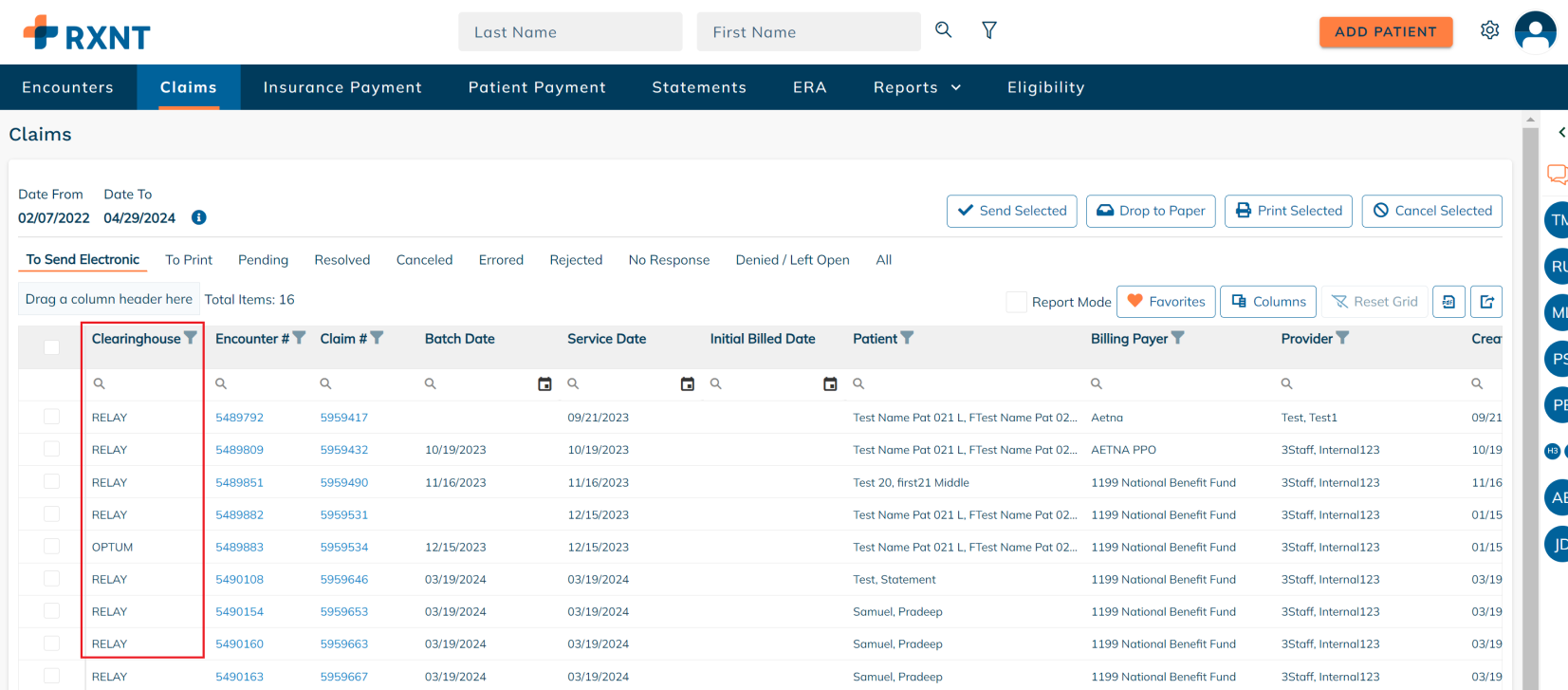Screen dimensions: 1568x690
Task: Open the Columns chooser button
Action: tap(1268, 302)
